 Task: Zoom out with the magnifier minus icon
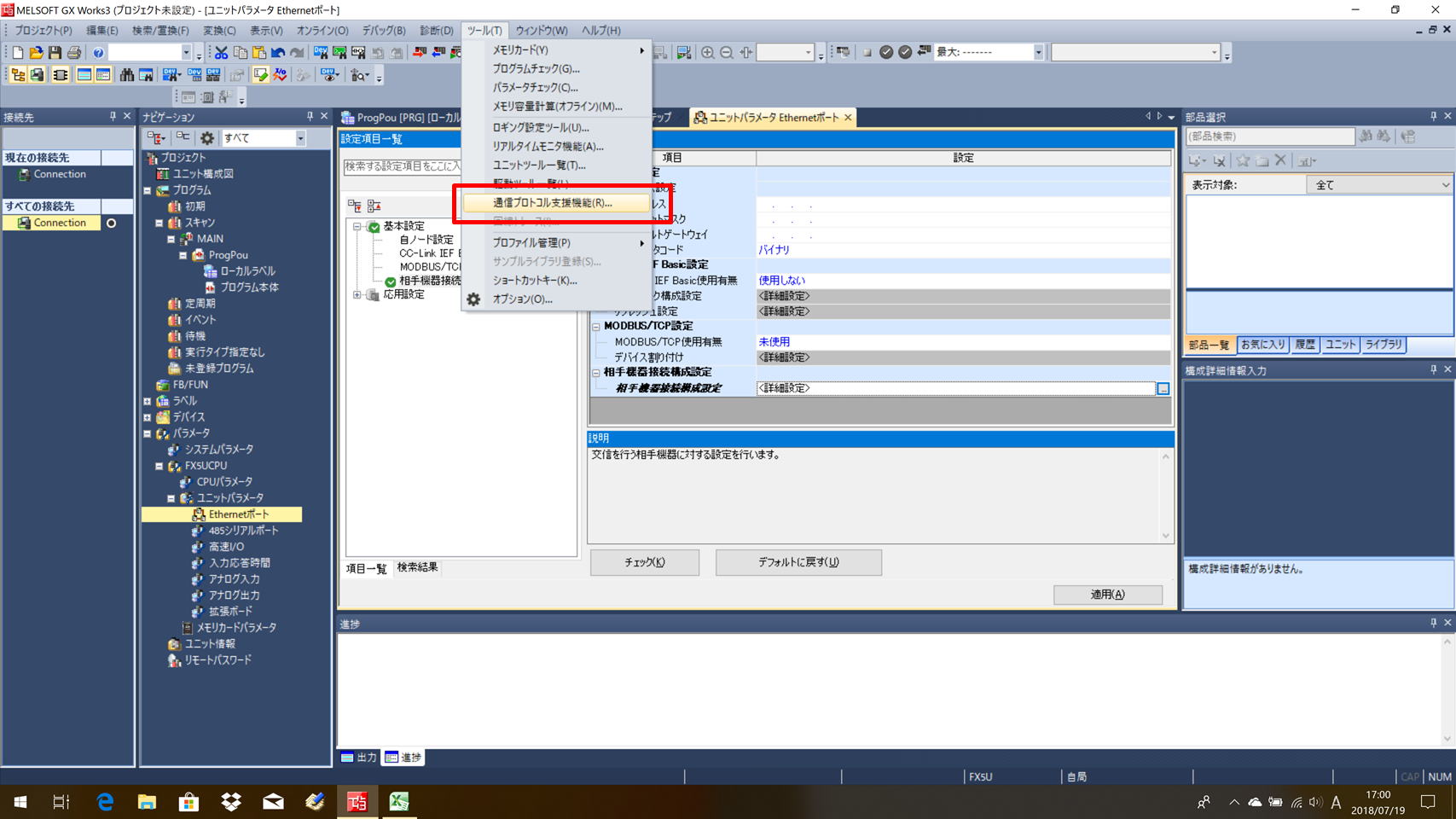[727, 53]
